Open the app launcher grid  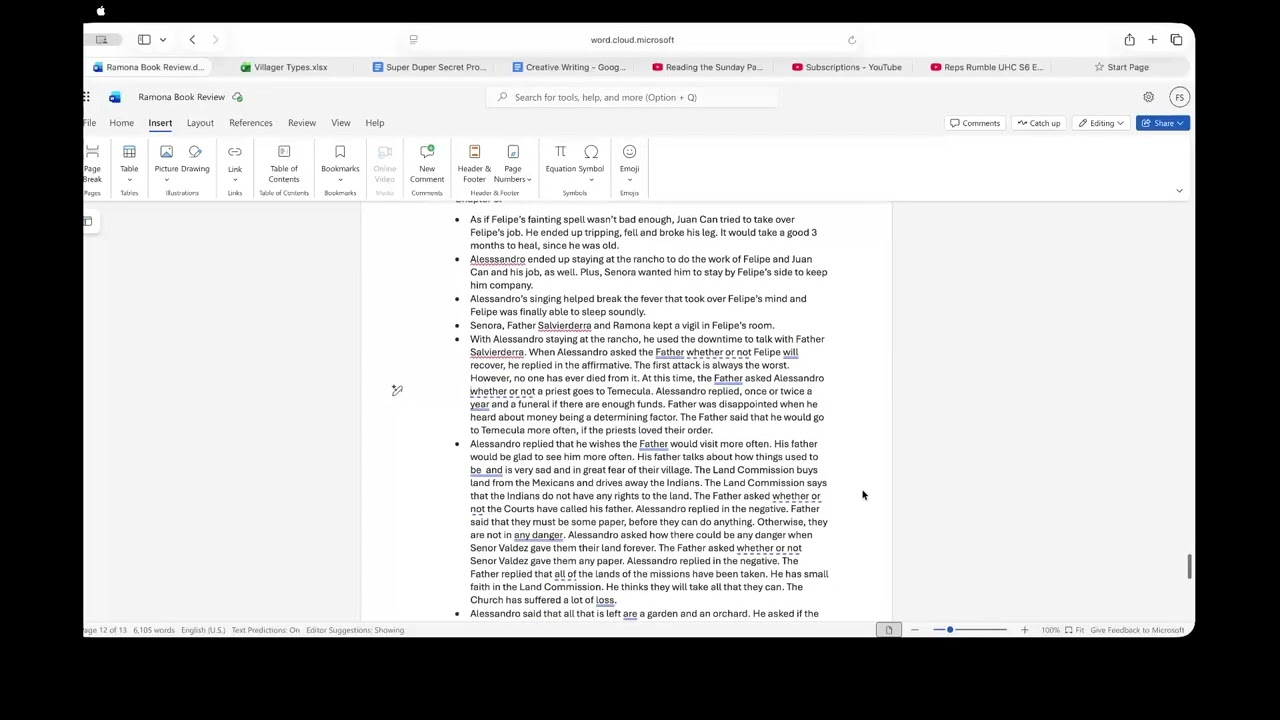87,97
